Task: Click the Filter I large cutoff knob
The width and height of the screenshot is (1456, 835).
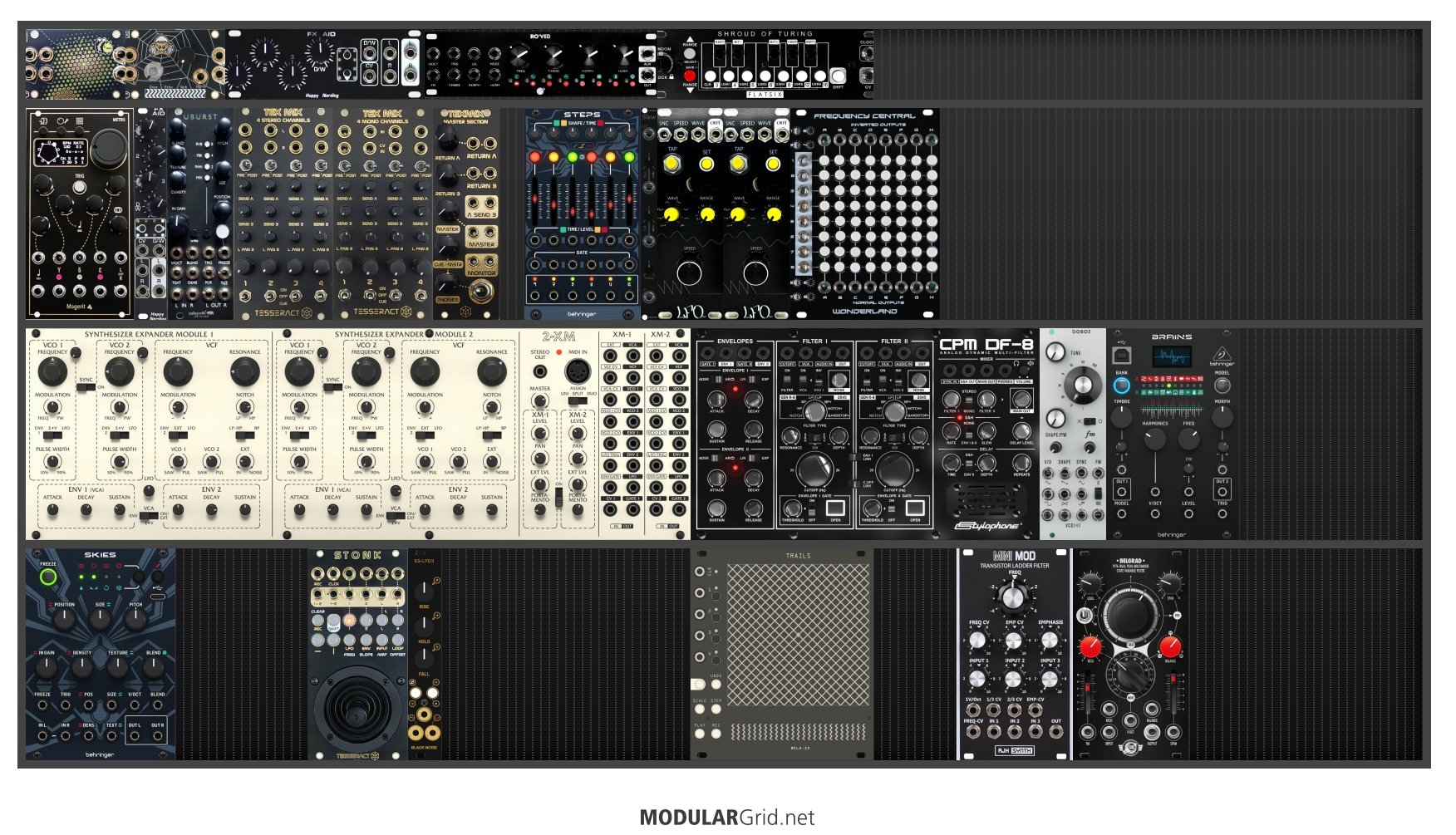Action: point(814,470)
